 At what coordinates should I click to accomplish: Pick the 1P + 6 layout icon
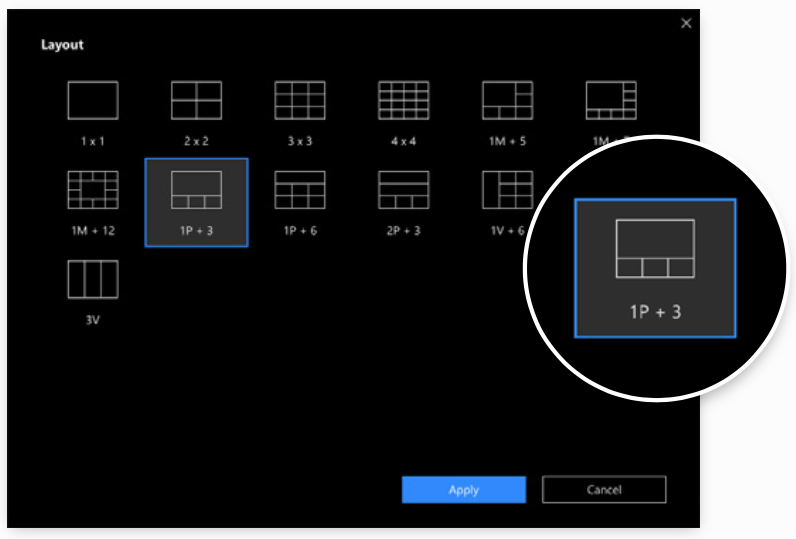[300, 190]
